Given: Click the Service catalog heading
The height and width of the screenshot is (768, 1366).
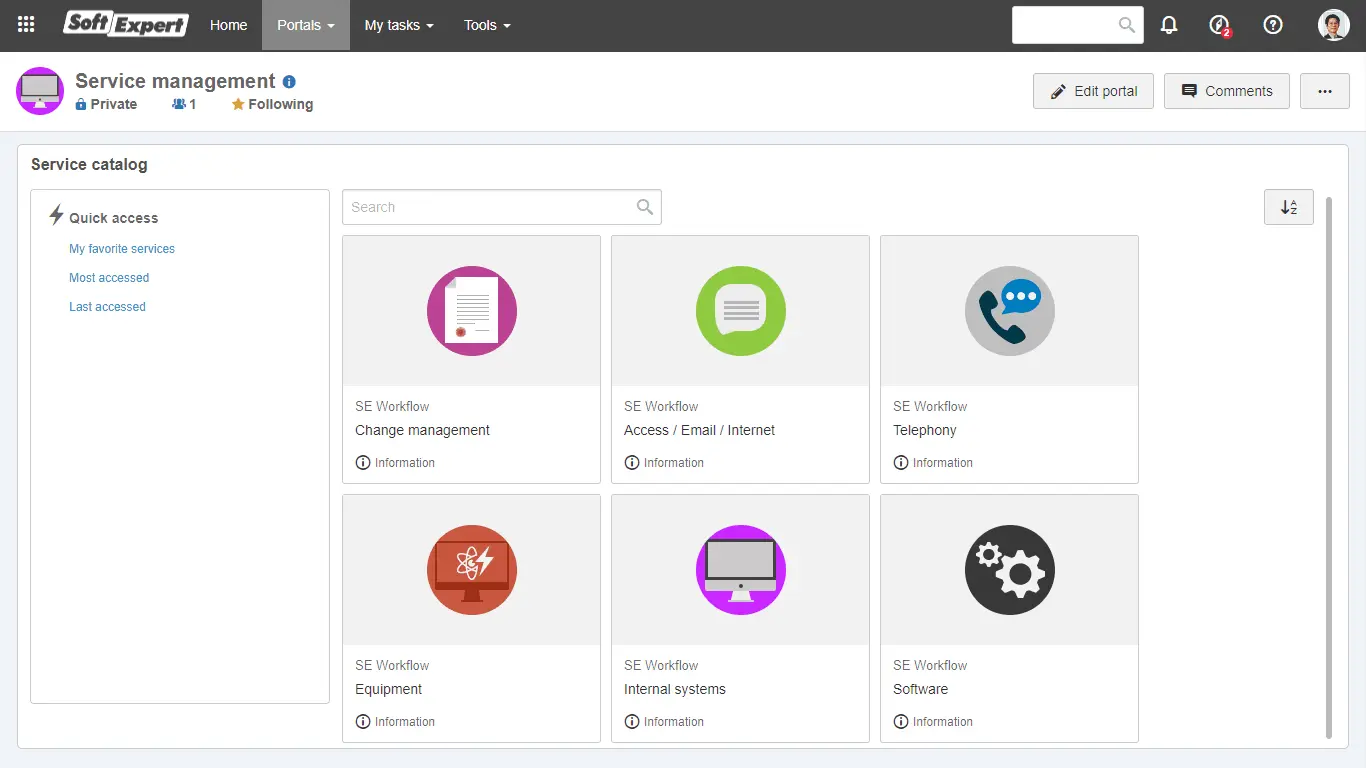Looking at the screenshot, I should [x=89, y=164].
